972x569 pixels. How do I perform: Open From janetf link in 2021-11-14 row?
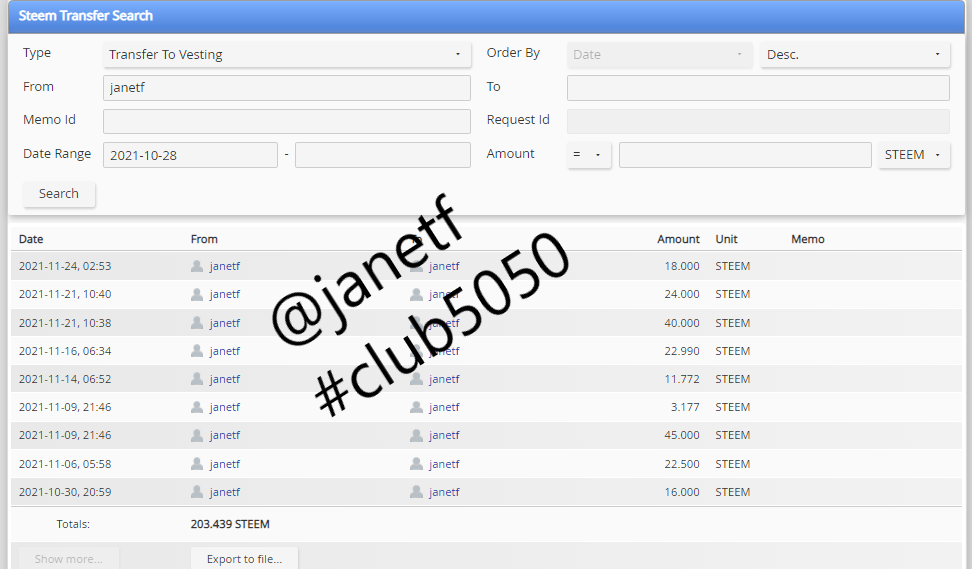pyautogui.click(x=224, y=379)
